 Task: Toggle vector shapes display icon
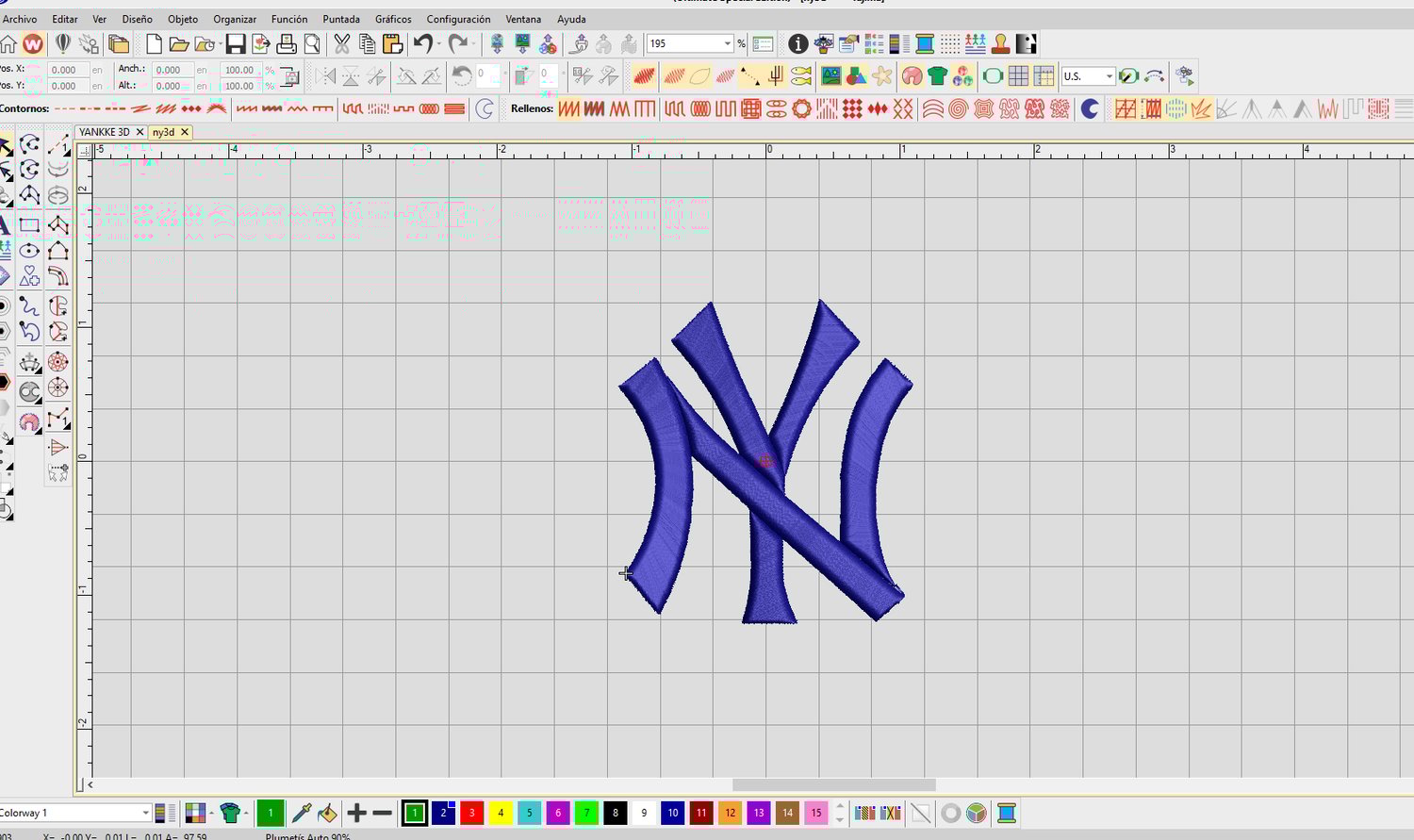(856, 76)
